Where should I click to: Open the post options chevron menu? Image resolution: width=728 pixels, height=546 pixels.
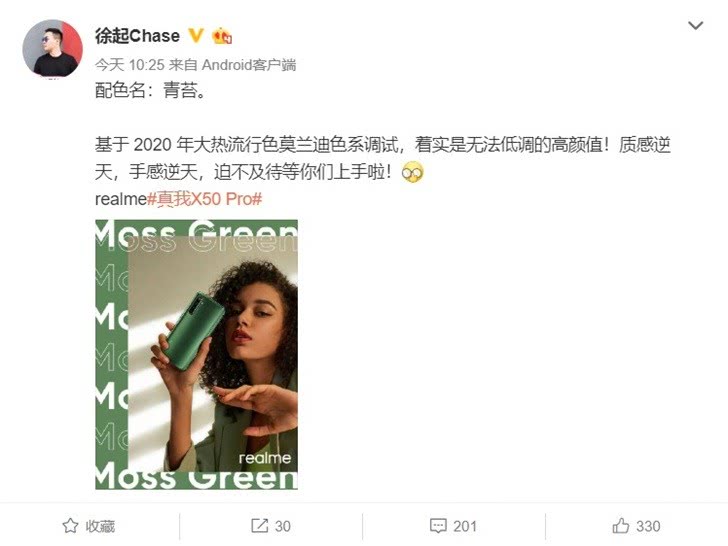(695, 26)
